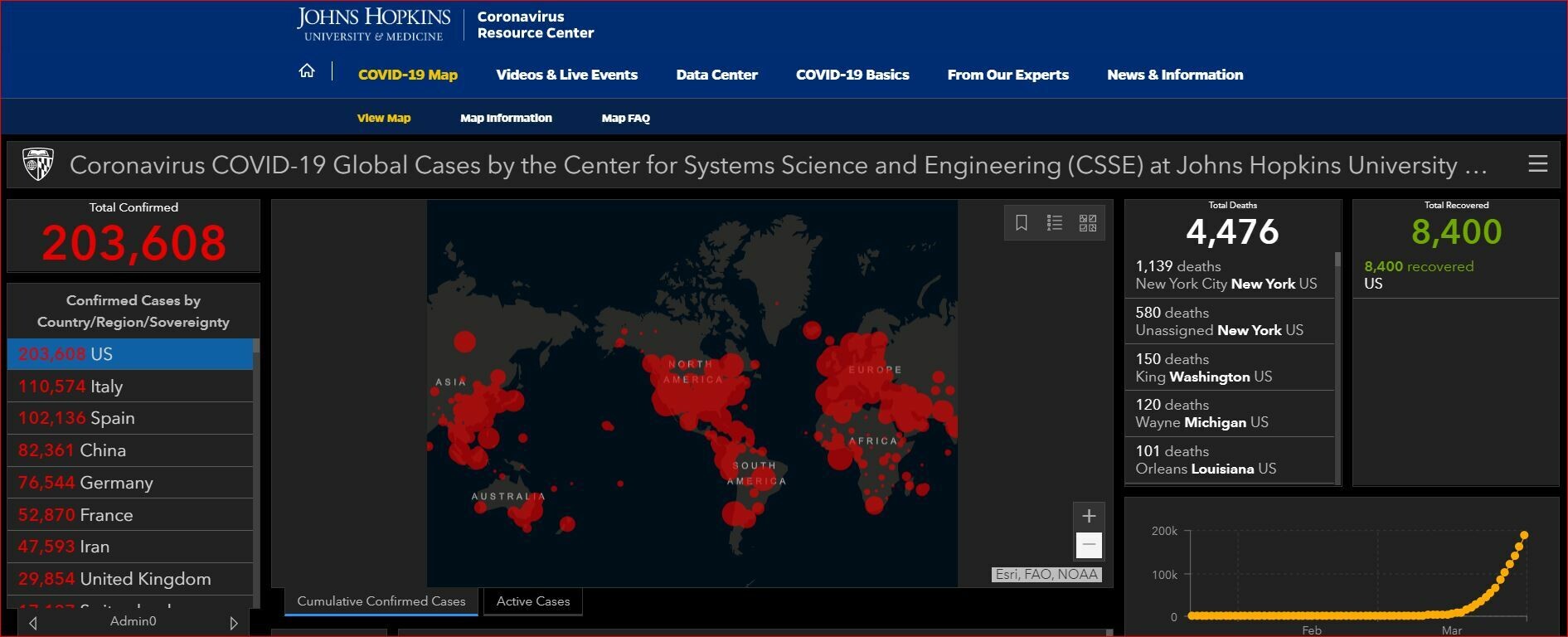
Task: Click the Confirmed Cases by Country/Region/Sovereignty heading
Action: point(133,311)
